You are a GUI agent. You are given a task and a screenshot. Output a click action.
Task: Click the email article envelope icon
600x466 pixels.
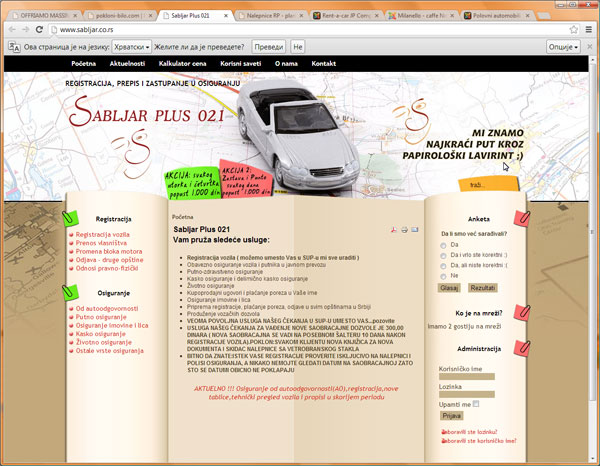point(415,230)
